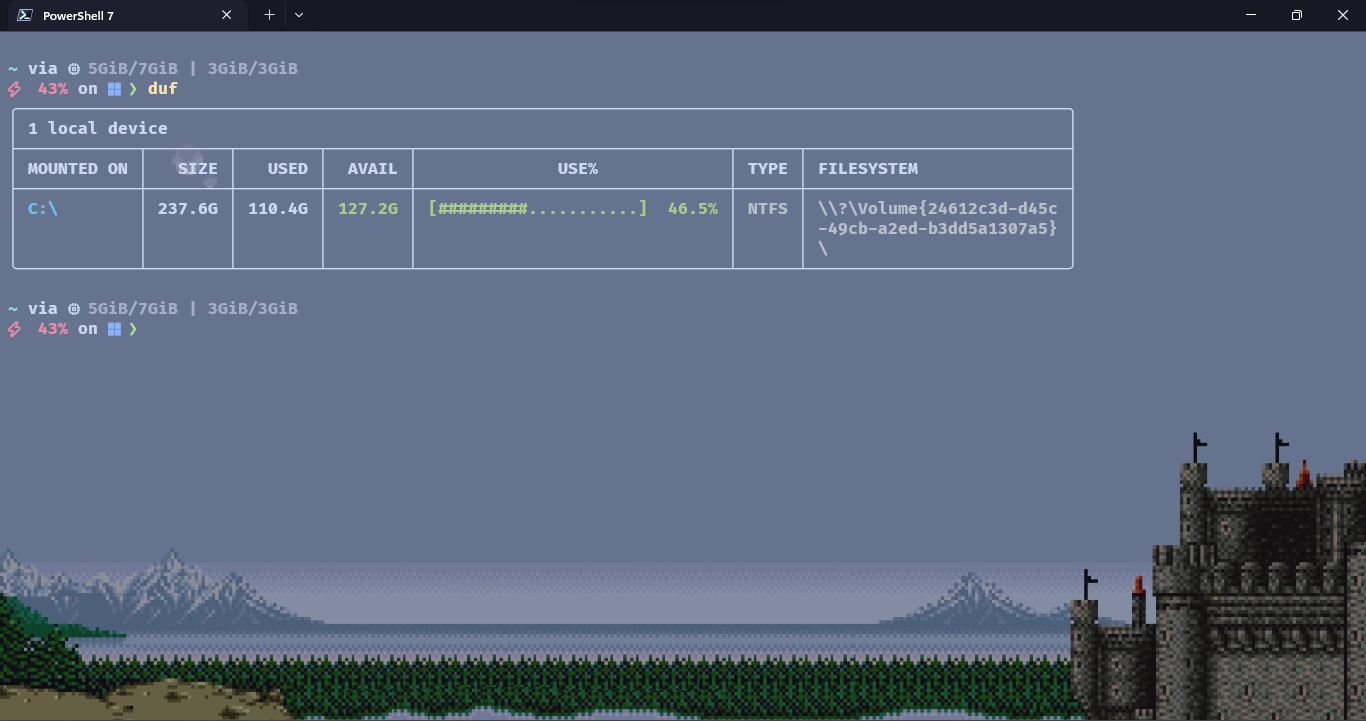This screenshot has height=721, width=1366.
Task: Click the Windows logo in first prompt
Action: pyautogui.click(x=114, y=89)
